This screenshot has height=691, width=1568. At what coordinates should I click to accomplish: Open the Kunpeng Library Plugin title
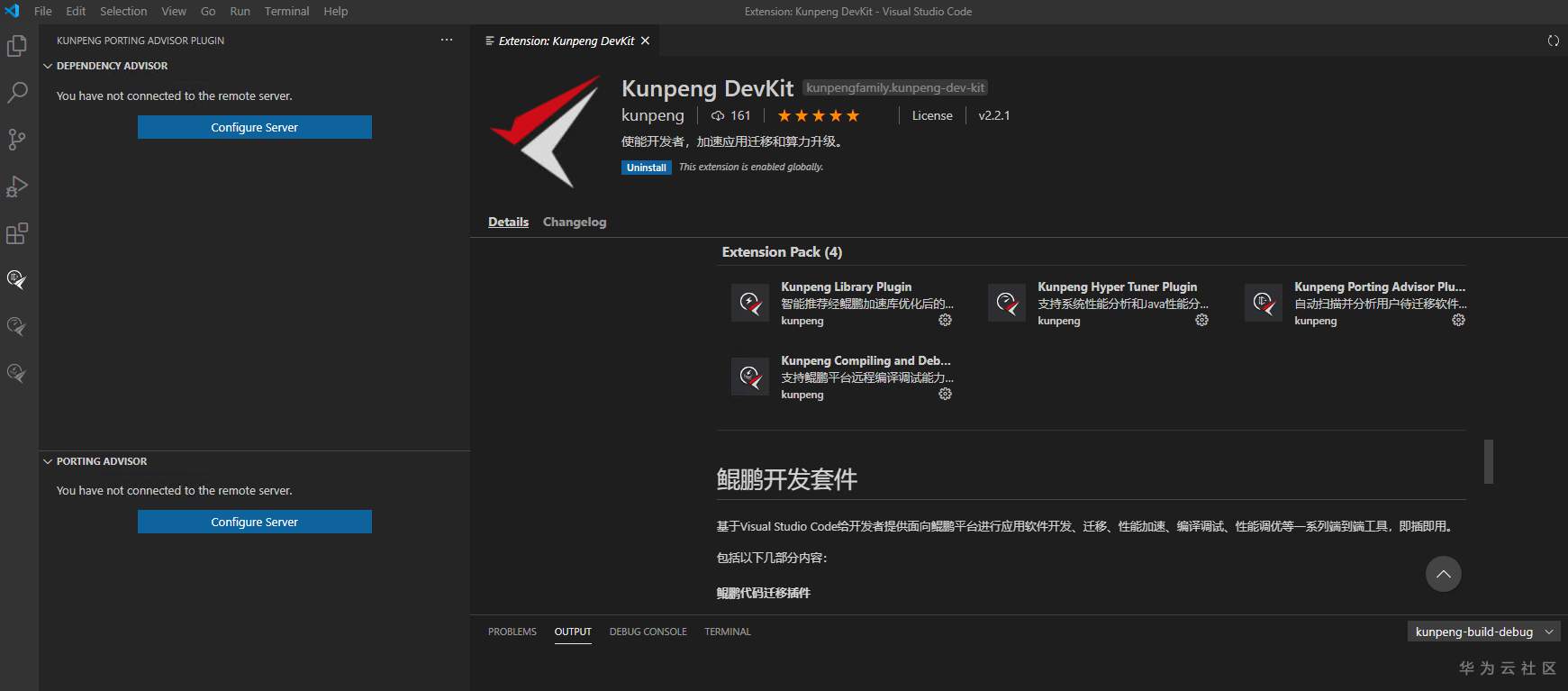[x=847, y=286]
